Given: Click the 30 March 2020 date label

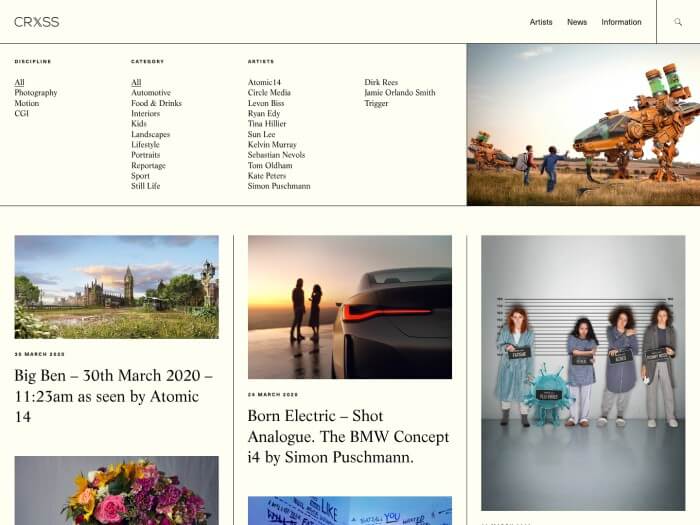Looking at the screenshot, I should 40,354.
